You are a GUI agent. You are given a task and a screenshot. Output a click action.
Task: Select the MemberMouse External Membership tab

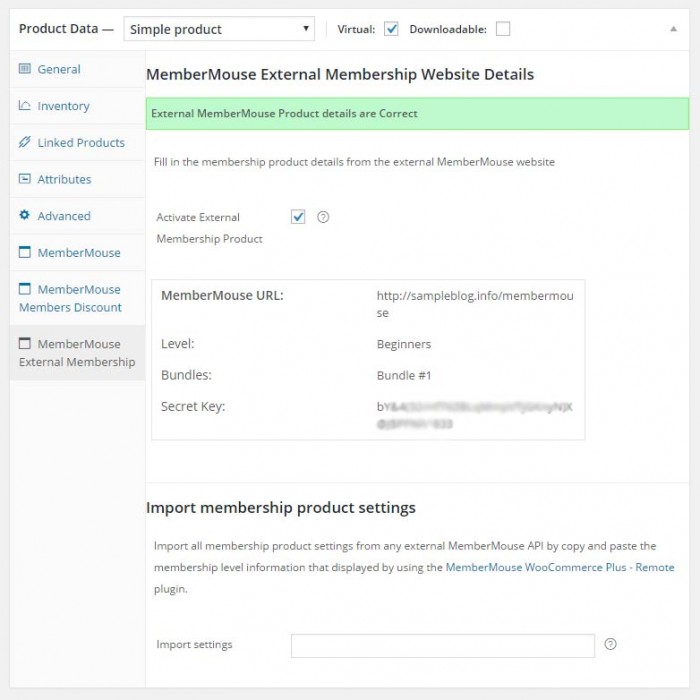pos(76,353)
